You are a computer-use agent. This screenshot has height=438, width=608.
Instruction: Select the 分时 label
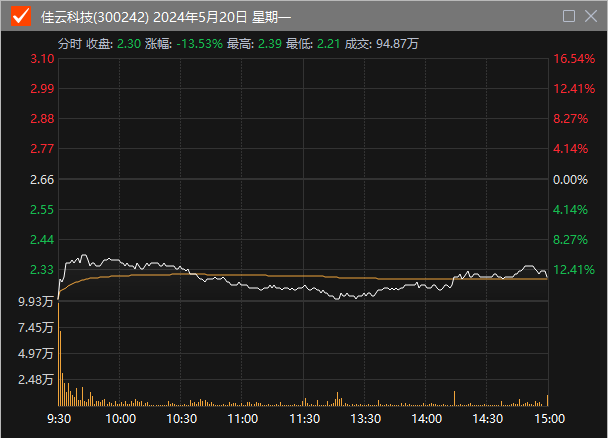click(x=70, y=44)
